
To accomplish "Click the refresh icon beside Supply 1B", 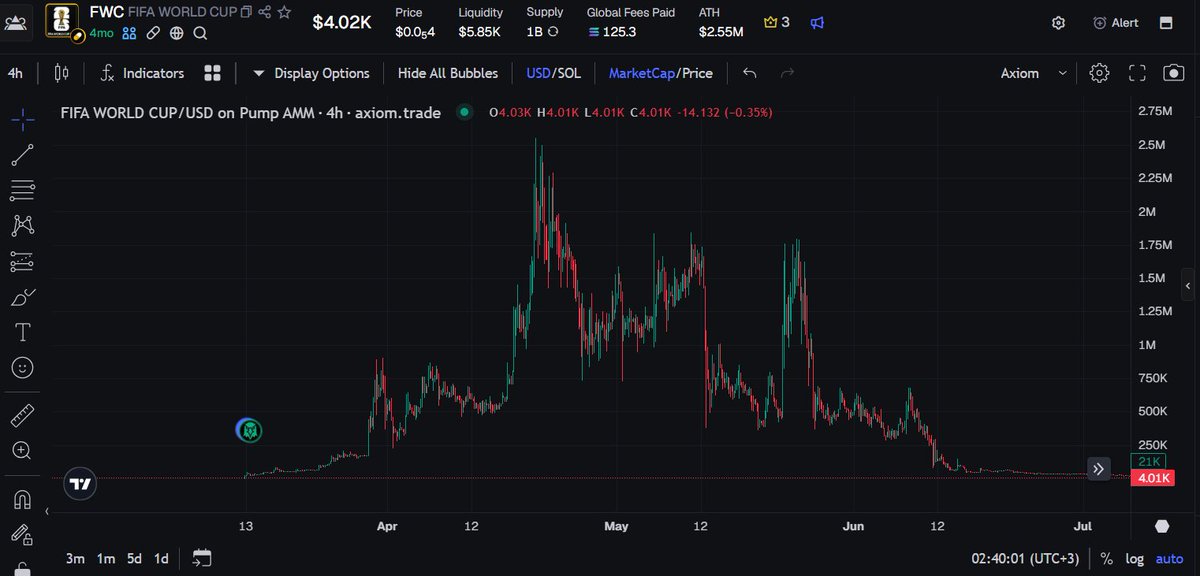I will [x=553, y=32].
